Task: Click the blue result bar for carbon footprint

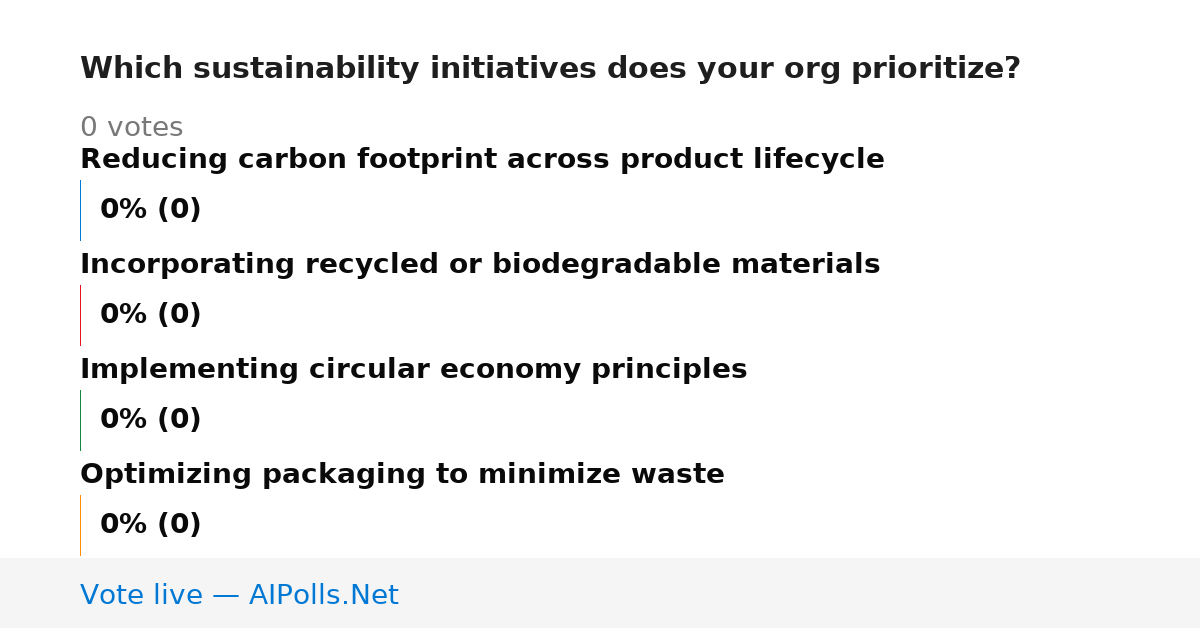Action: coord(80,210)
